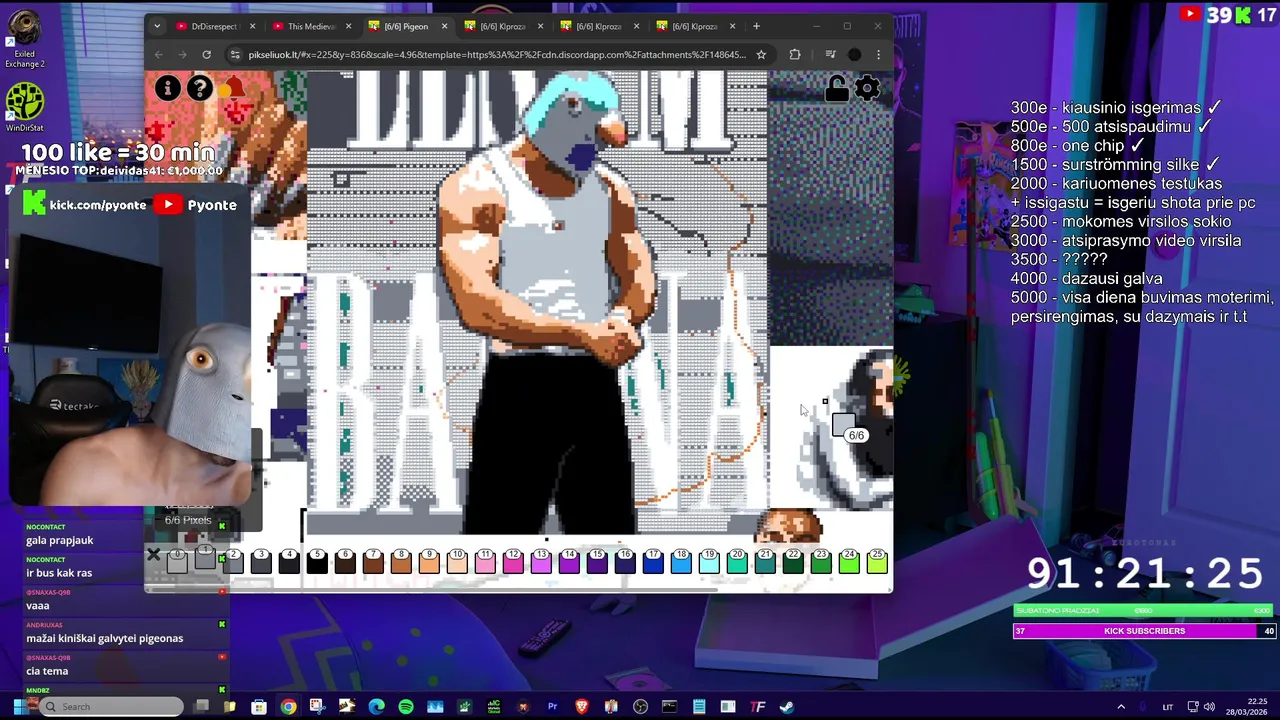Open Google Chrome from the taskbar
Image resolution: width=1280 pixels, height=720 pixels.
coord(288,707)
